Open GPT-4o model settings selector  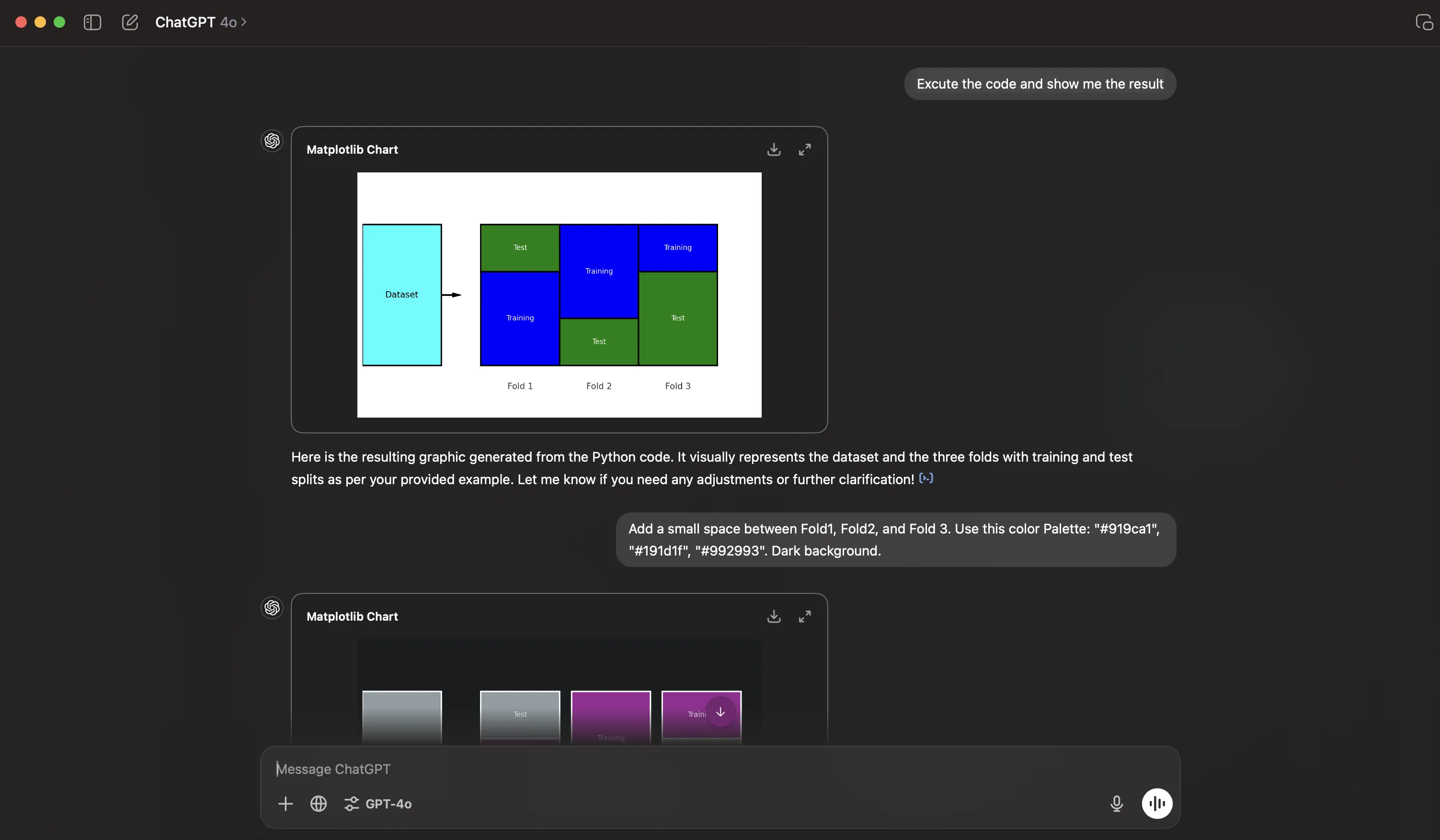(x=377, y=804)
